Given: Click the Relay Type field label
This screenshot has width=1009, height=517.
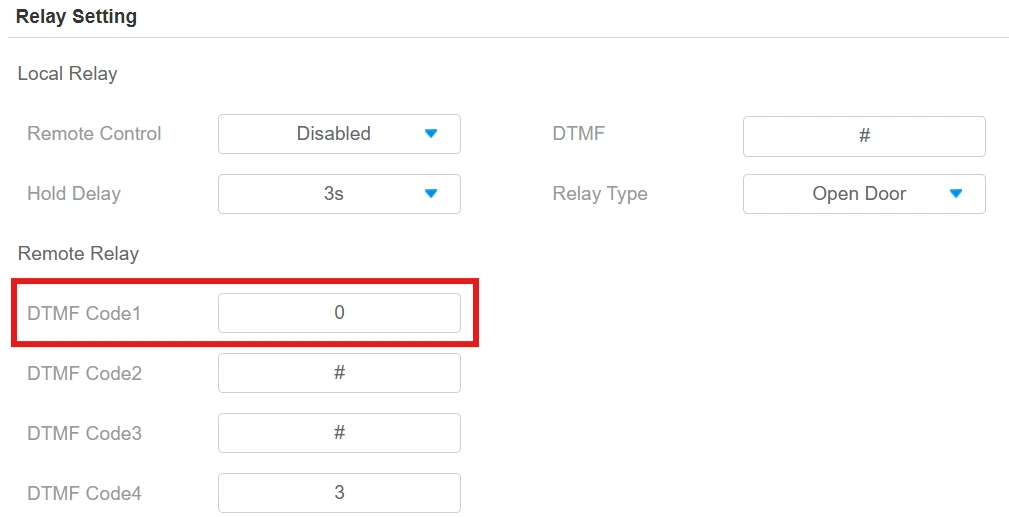Looking at the screenshot, I should pos(599,194).
